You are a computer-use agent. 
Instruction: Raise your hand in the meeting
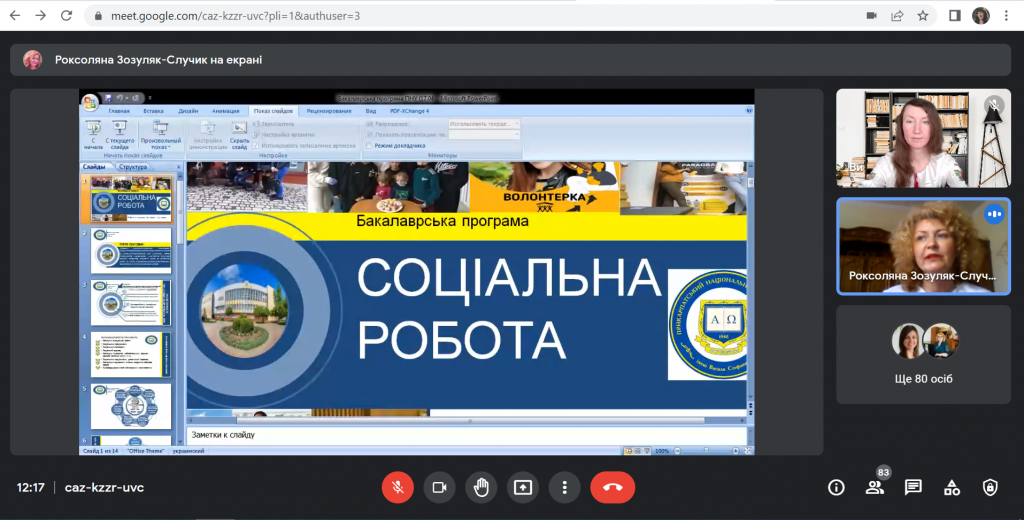point(481,487)
